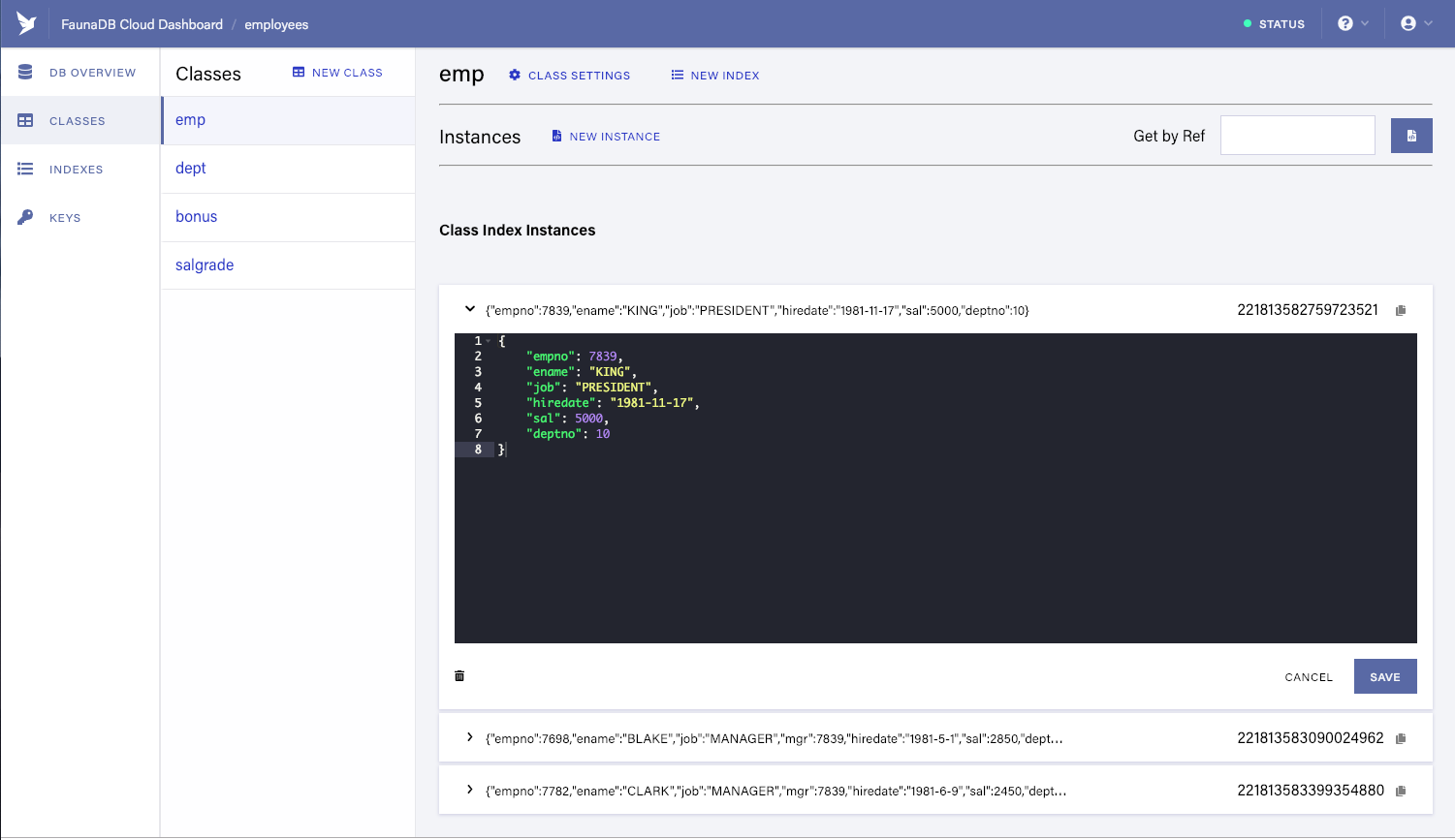Click the FaunaDB bird logo
This screenshot has height=840, width=1455.
pos(26,23)
